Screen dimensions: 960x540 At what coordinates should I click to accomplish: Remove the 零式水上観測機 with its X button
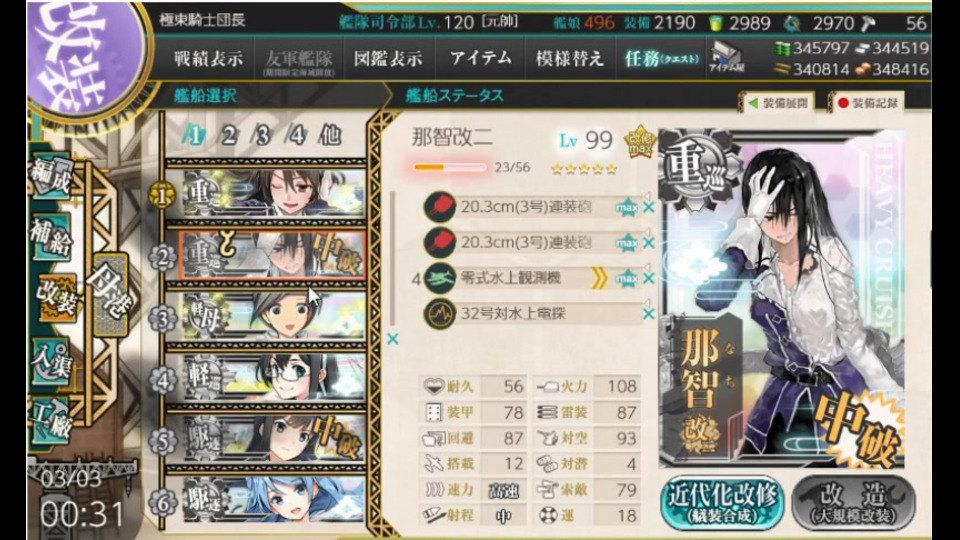pyautogui.click(x=648, y=278)
